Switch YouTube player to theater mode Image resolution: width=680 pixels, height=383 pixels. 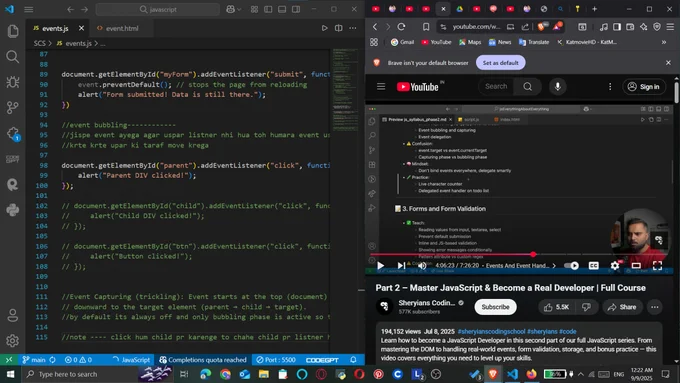click(636, 265)
